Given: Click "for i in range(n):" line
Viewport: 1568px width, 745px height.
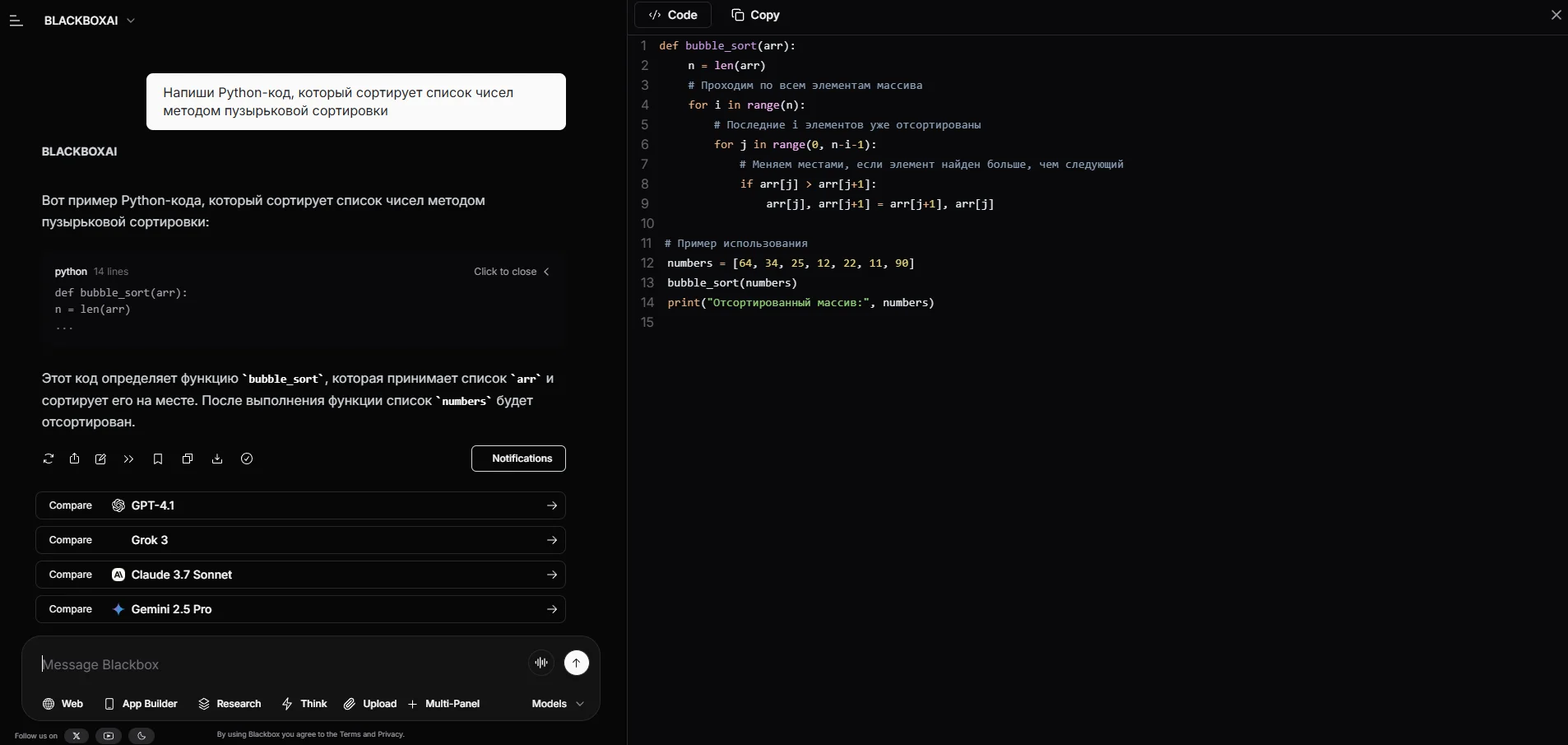Looking at the screenshot, I should point(746,105).
